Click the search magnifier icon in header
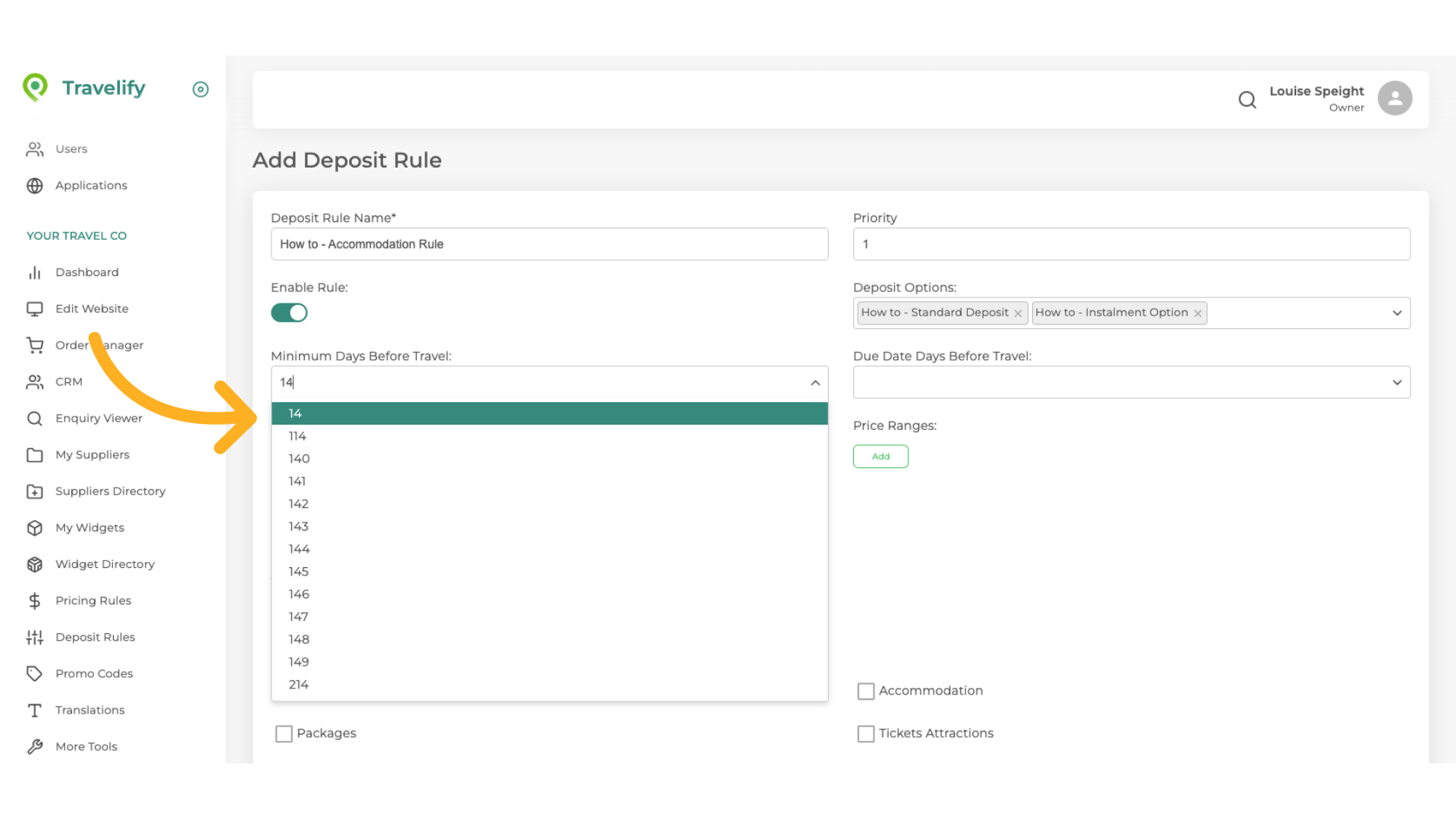1456x819 pixels. pyautogui.click(x=1247, y=99)
